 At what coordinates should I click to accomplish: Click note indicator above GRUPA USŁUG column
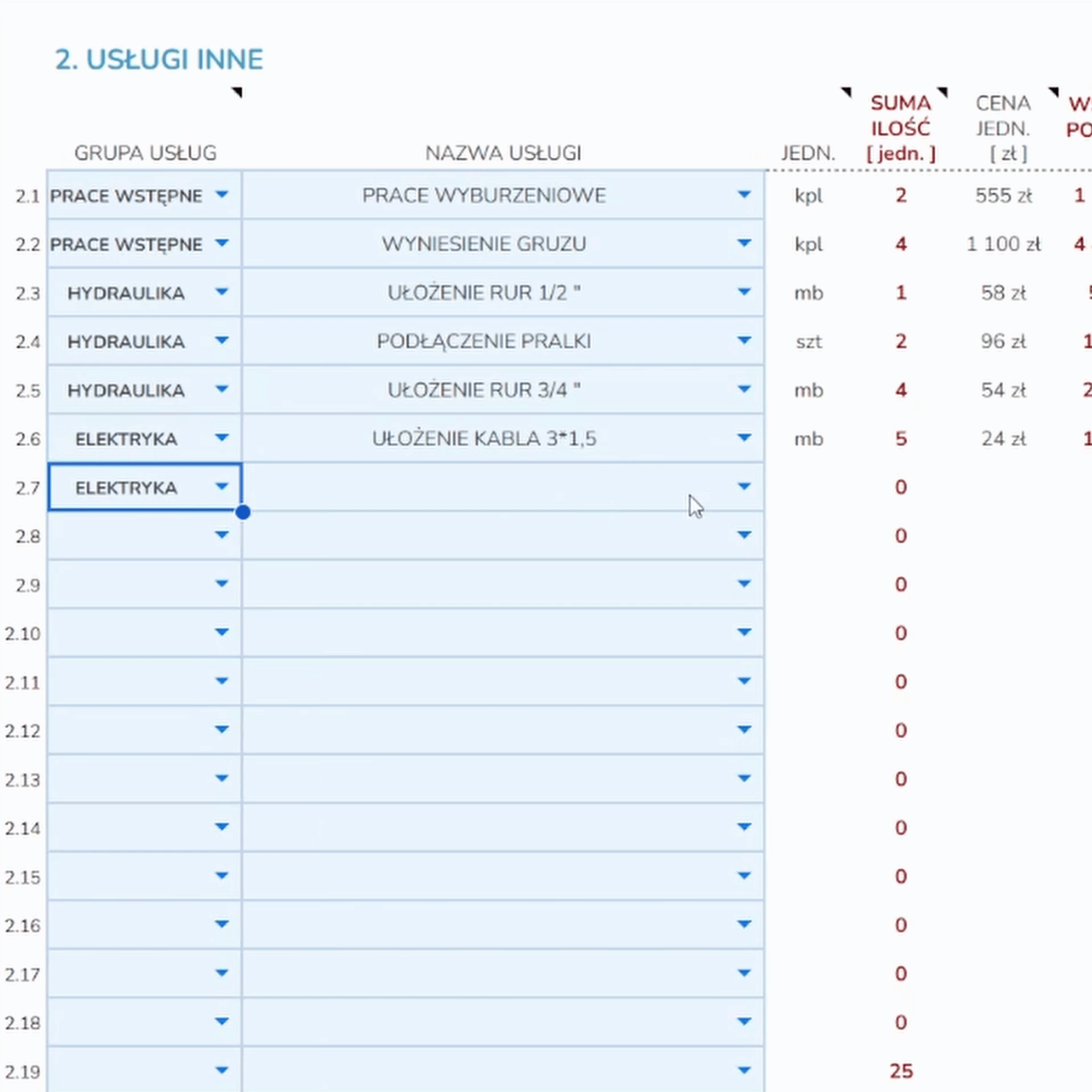click(238, 92)
